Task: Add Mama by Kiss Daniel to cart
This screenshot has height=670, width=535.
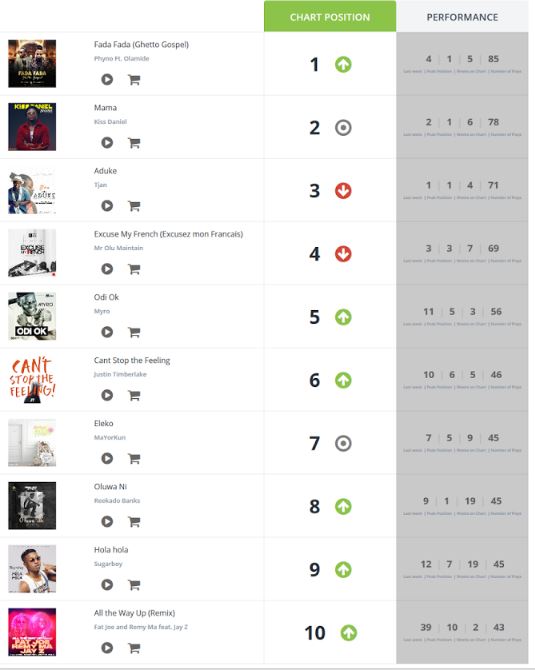Action: [134, 143]
